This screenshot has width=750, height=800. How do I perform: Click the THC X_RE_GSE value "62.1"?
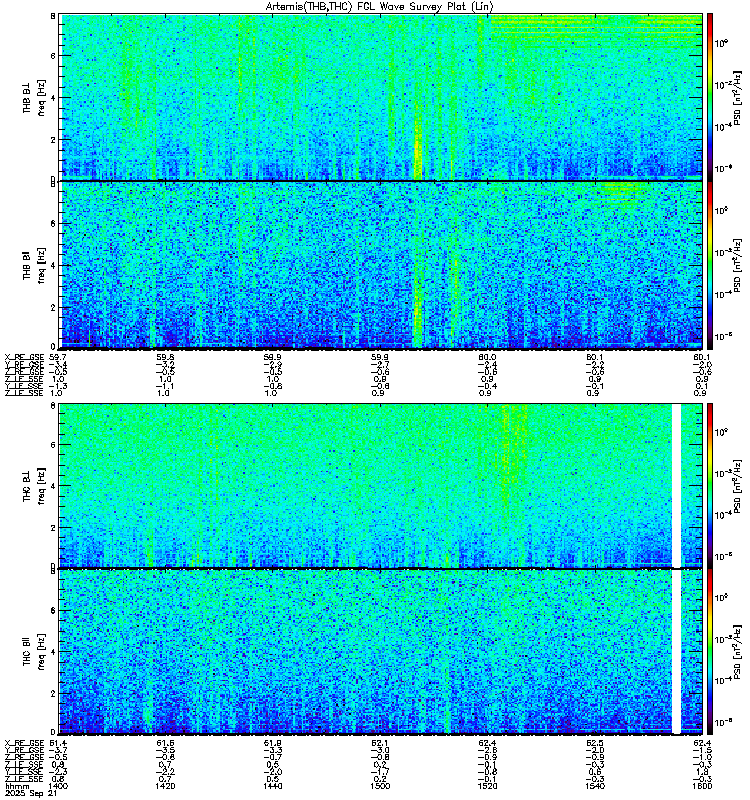click(x=380, y=743)
